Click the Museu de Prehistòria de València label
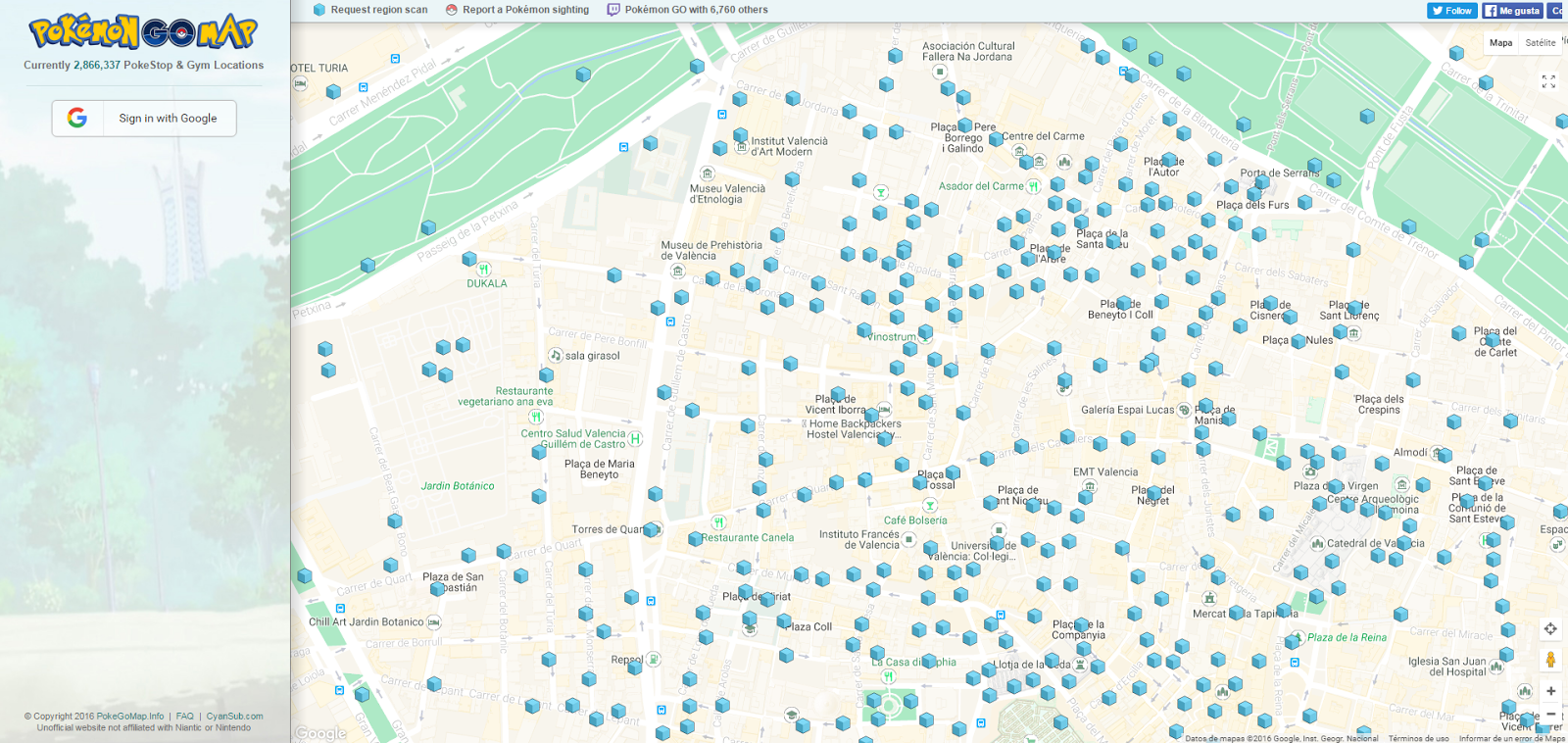1568x743 pixels. point(711,251)
